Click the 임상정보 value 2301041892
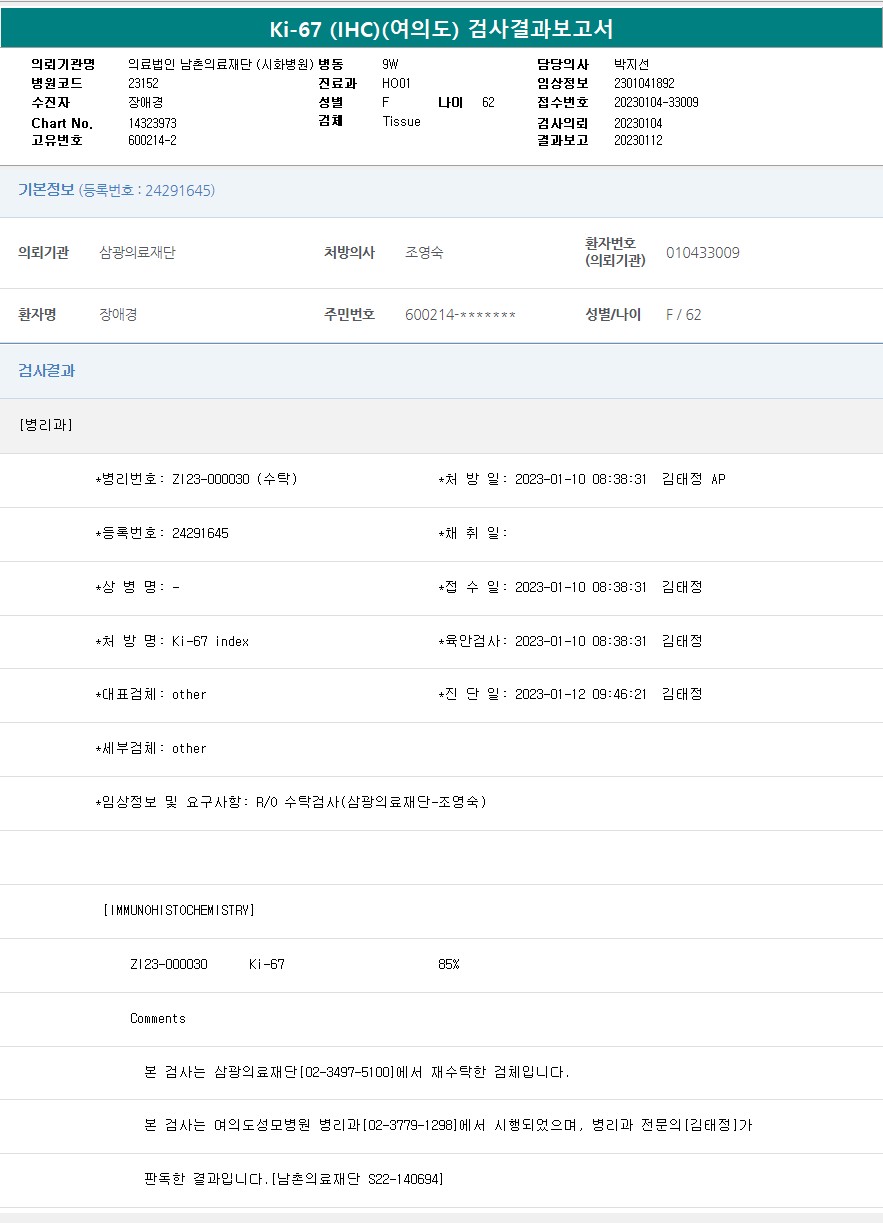The image size is (883, 1223). [x=644, y=84]
